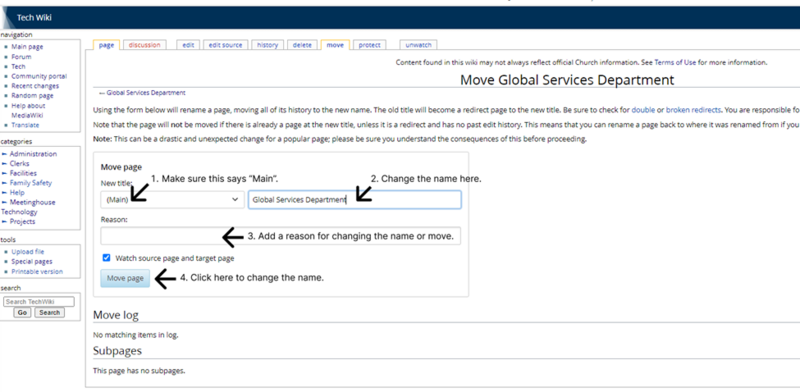The height and width of the screenshot is (392, 800).
Task: Click the new title text field
Action: click(x=355, y=200)
